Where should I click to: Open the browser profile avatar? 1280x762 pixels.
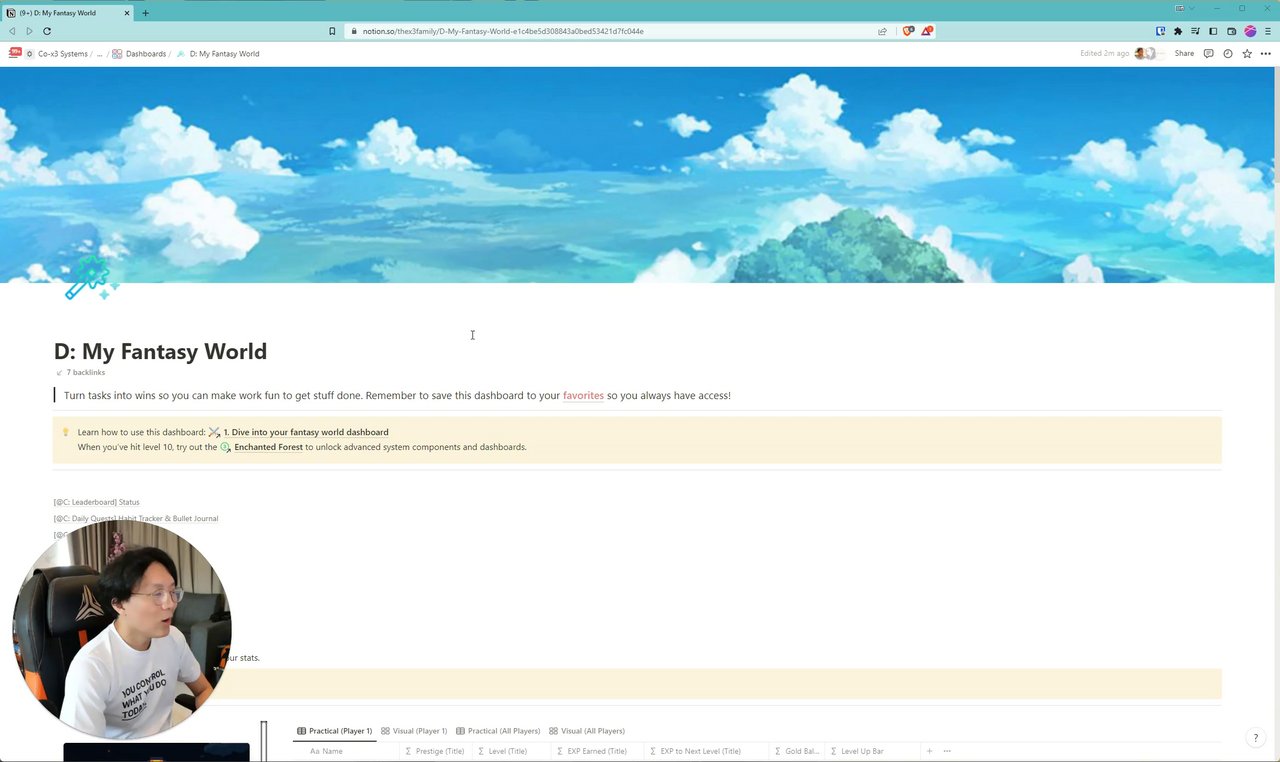point(1250,31)
